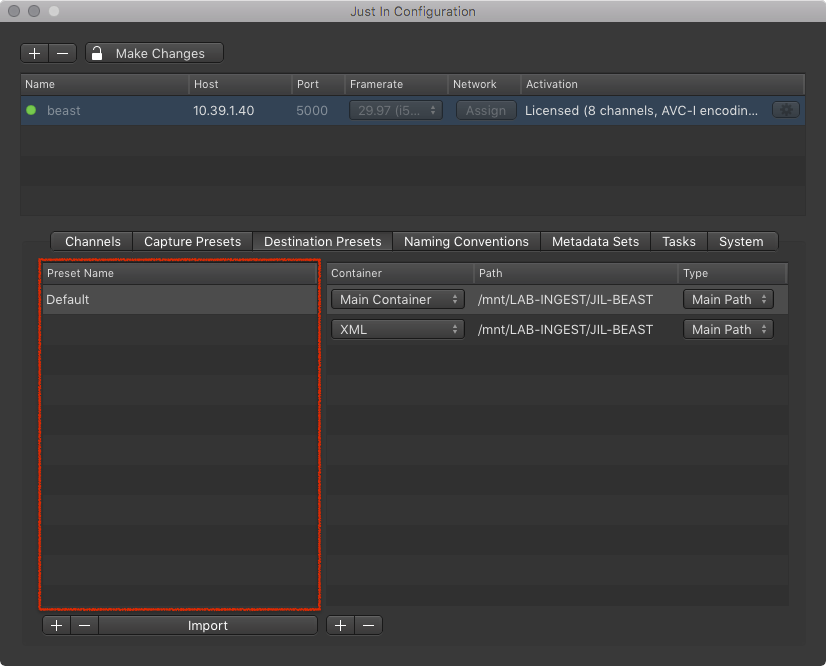This screenshot has width=826, height=666.
Task: Open the Main Container dropdown
Action: point(397,299)
